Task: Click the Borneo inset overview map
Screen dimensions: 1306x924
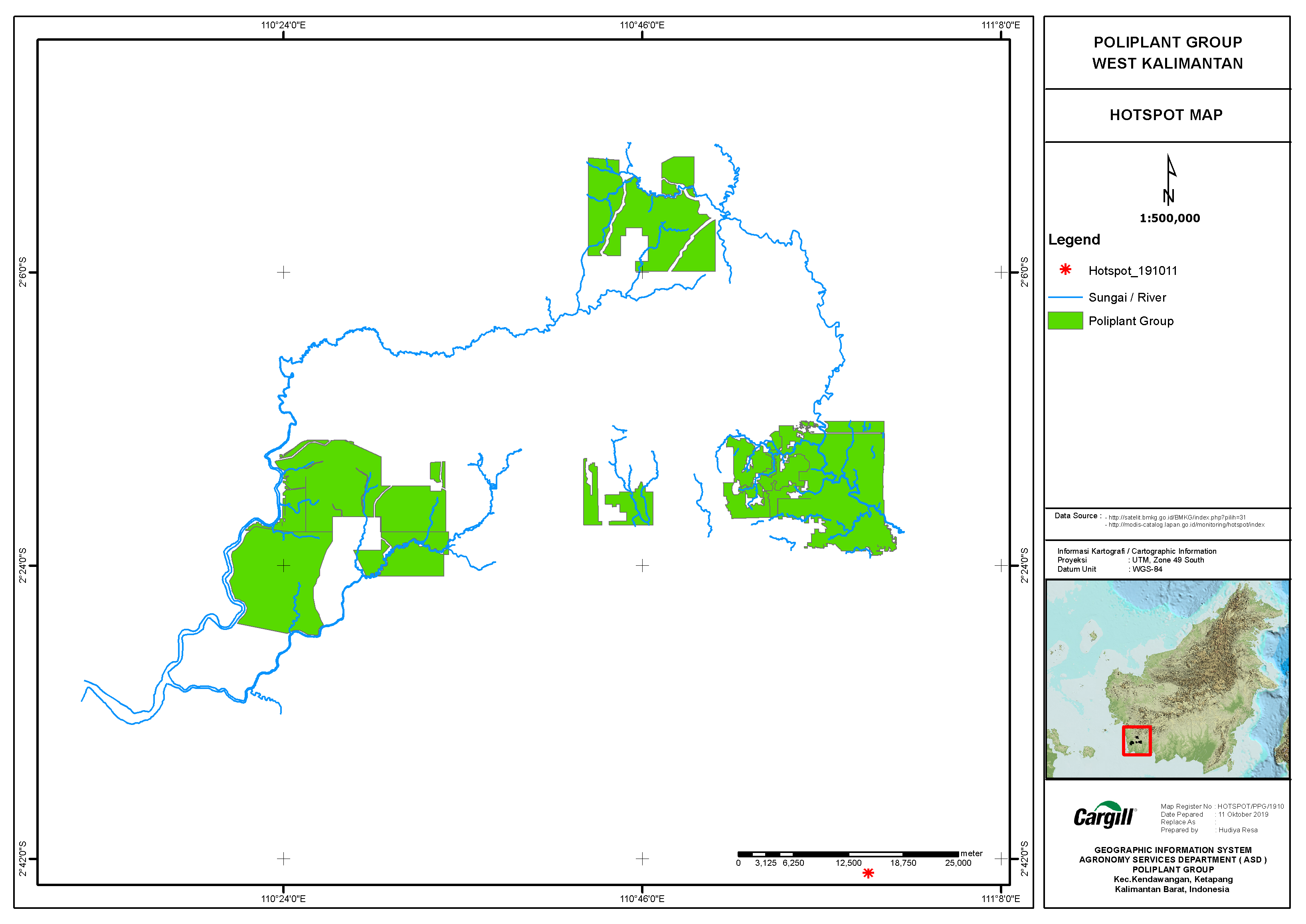Action: click(1168, 679)
